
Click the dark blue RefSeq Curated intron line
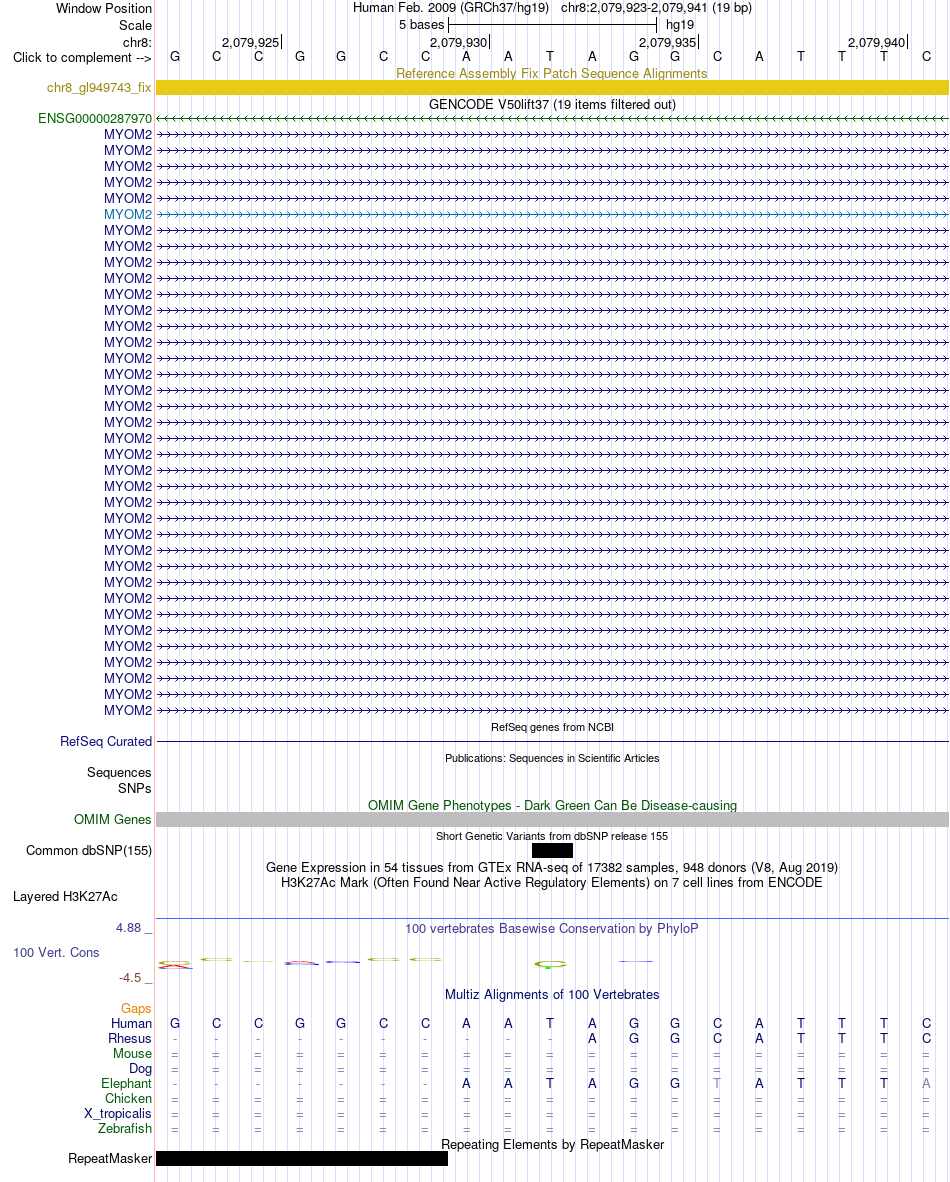click(552, 742)
